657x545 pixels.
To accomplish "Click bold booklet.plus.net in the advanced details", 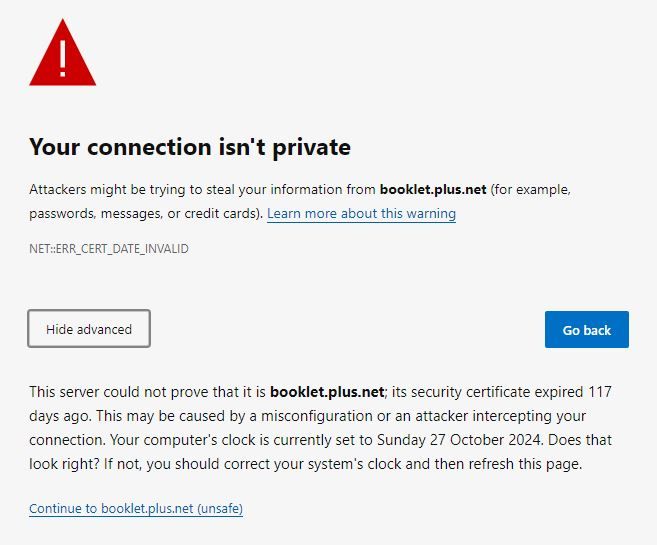I will (x=325, y=392).
